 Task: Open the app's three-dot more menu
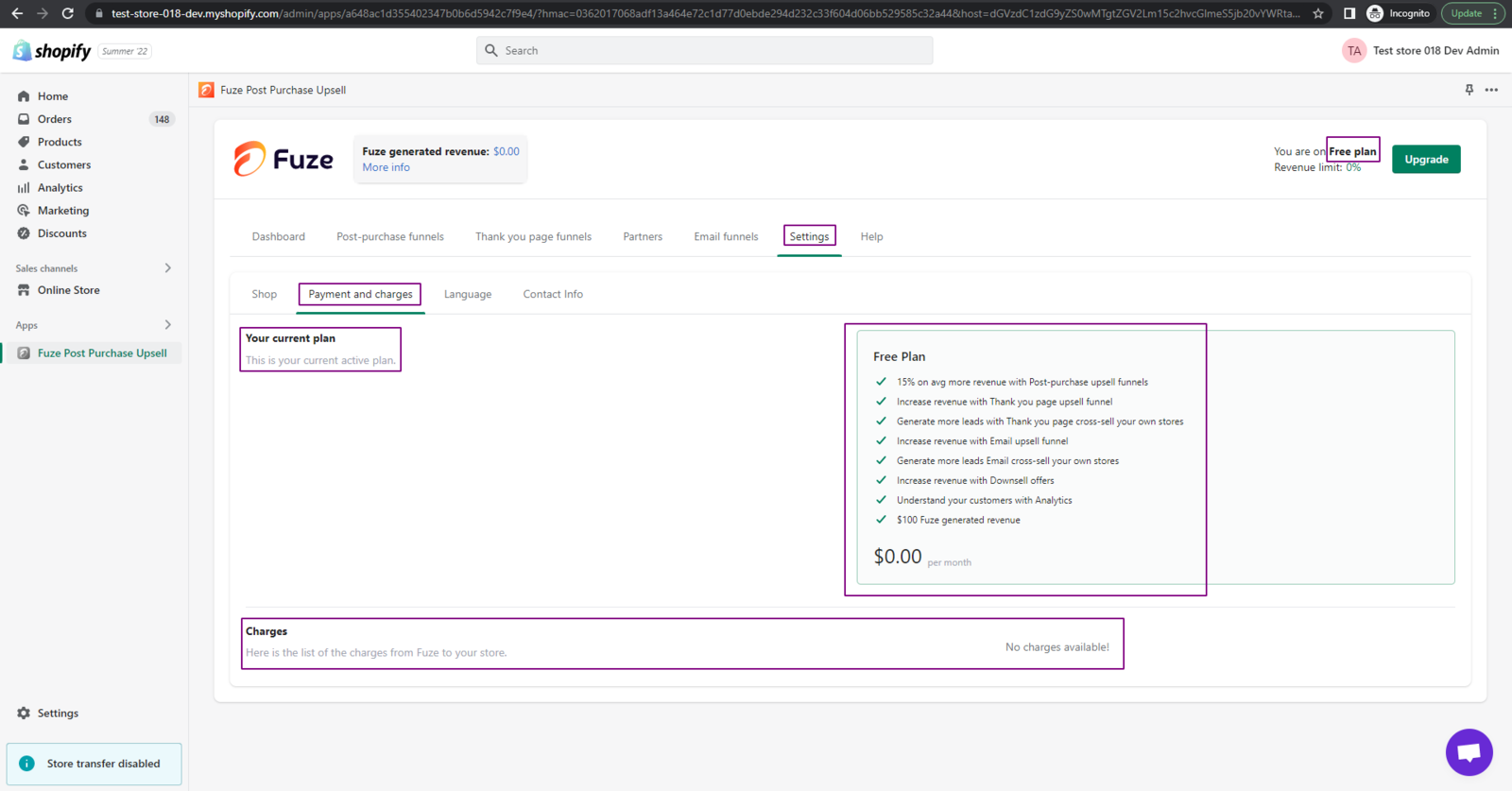(x=1491, y=90)
